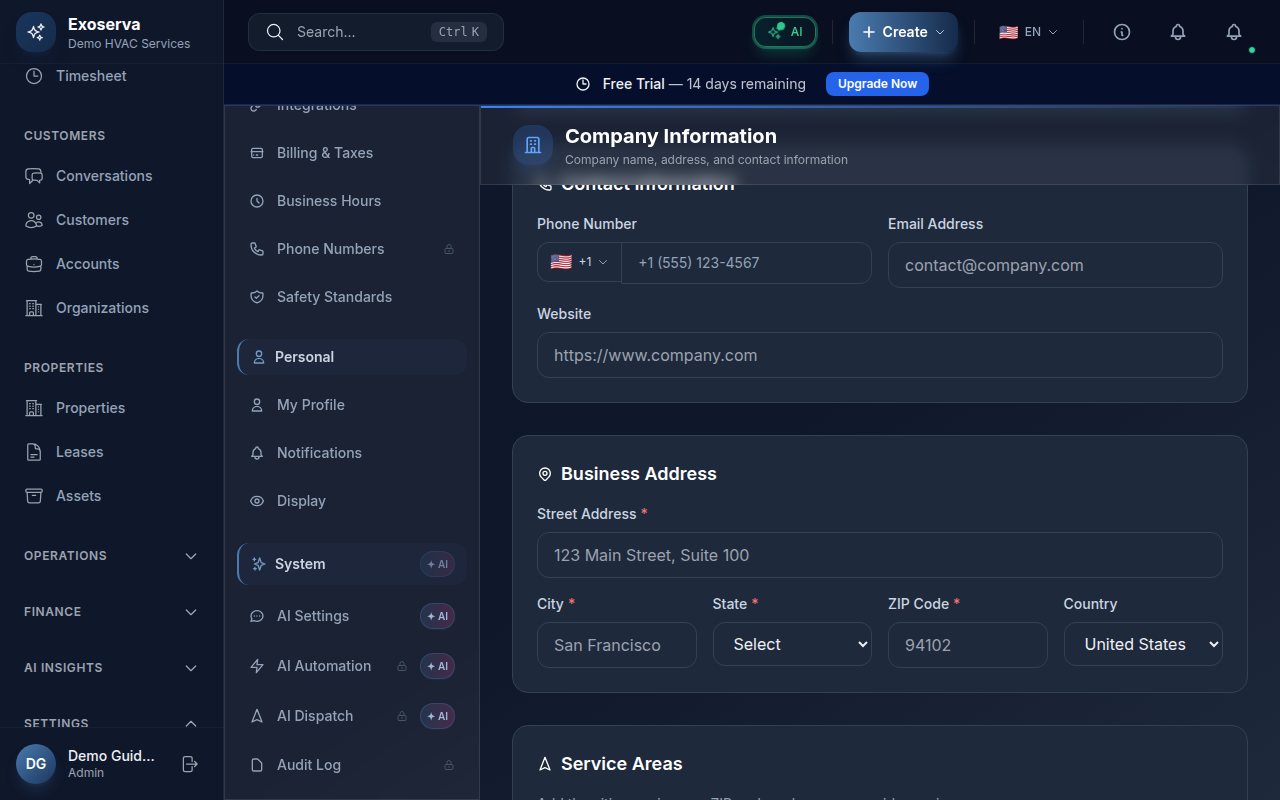Click the Upgrade Now button
Screen dimensions: 1280x800
(877, 84)
